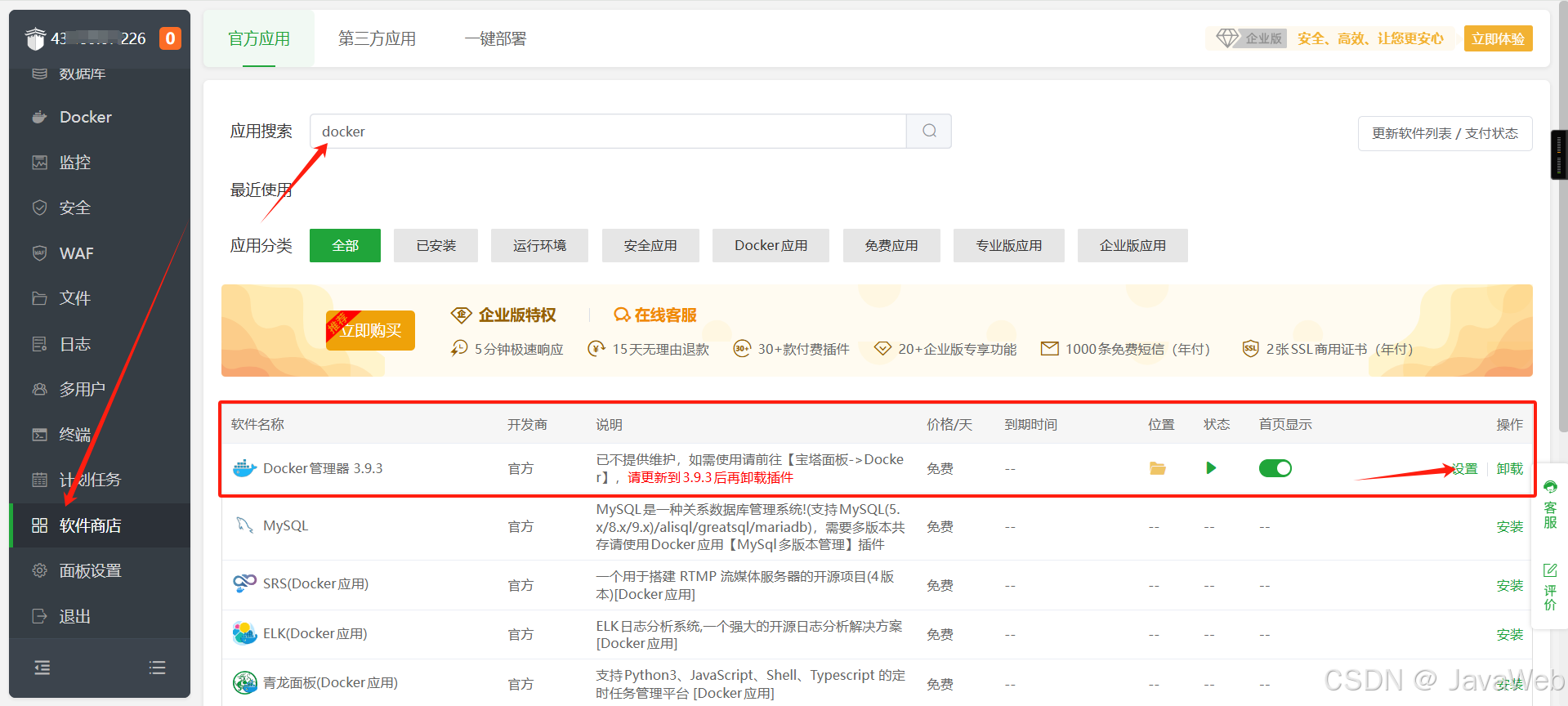This screenshot has height=706, width=1568.
Task: Collapse sidebar with bottom-left menu icon
Action: coord(42,668)
